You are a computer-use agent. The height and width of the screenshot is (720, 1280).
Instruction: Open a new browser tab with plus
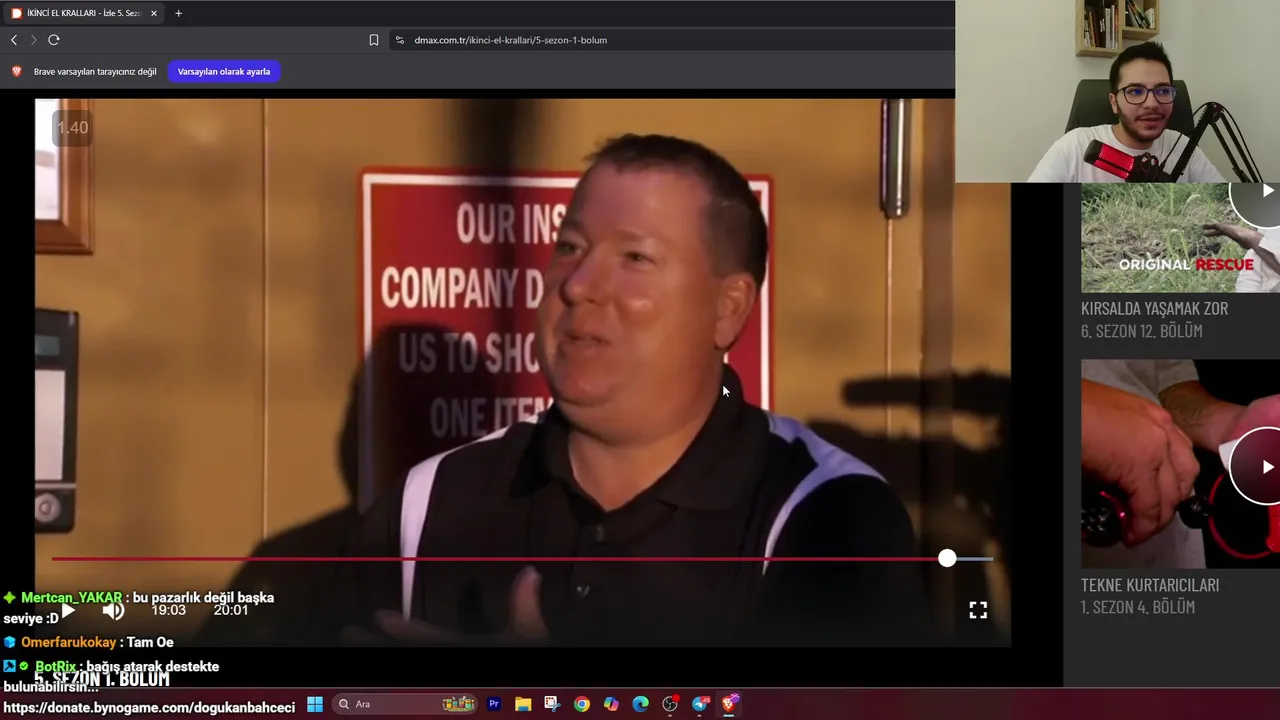[178, 13]
